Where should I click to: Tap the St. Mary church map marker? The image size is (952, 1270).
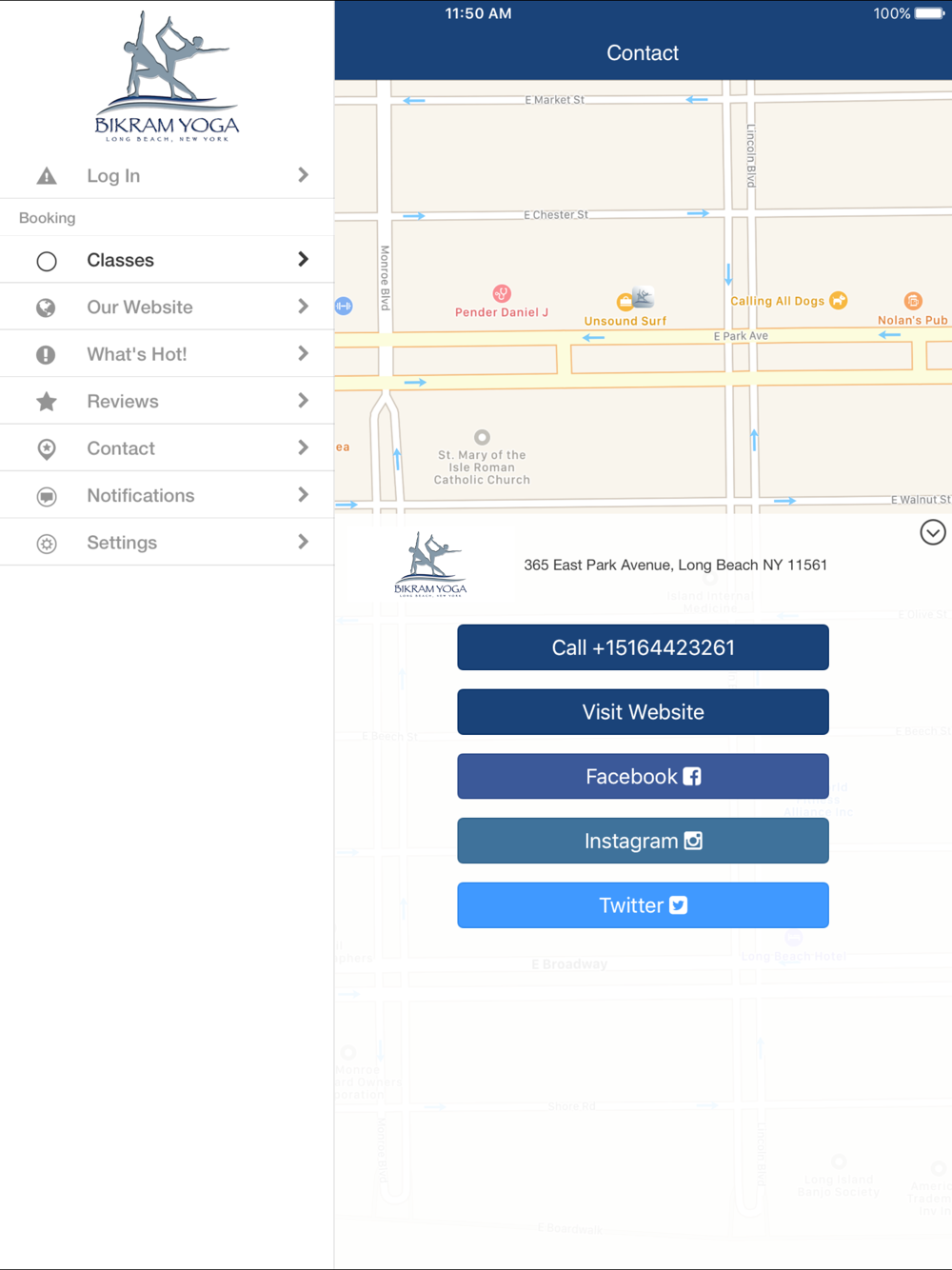[483, 437]
